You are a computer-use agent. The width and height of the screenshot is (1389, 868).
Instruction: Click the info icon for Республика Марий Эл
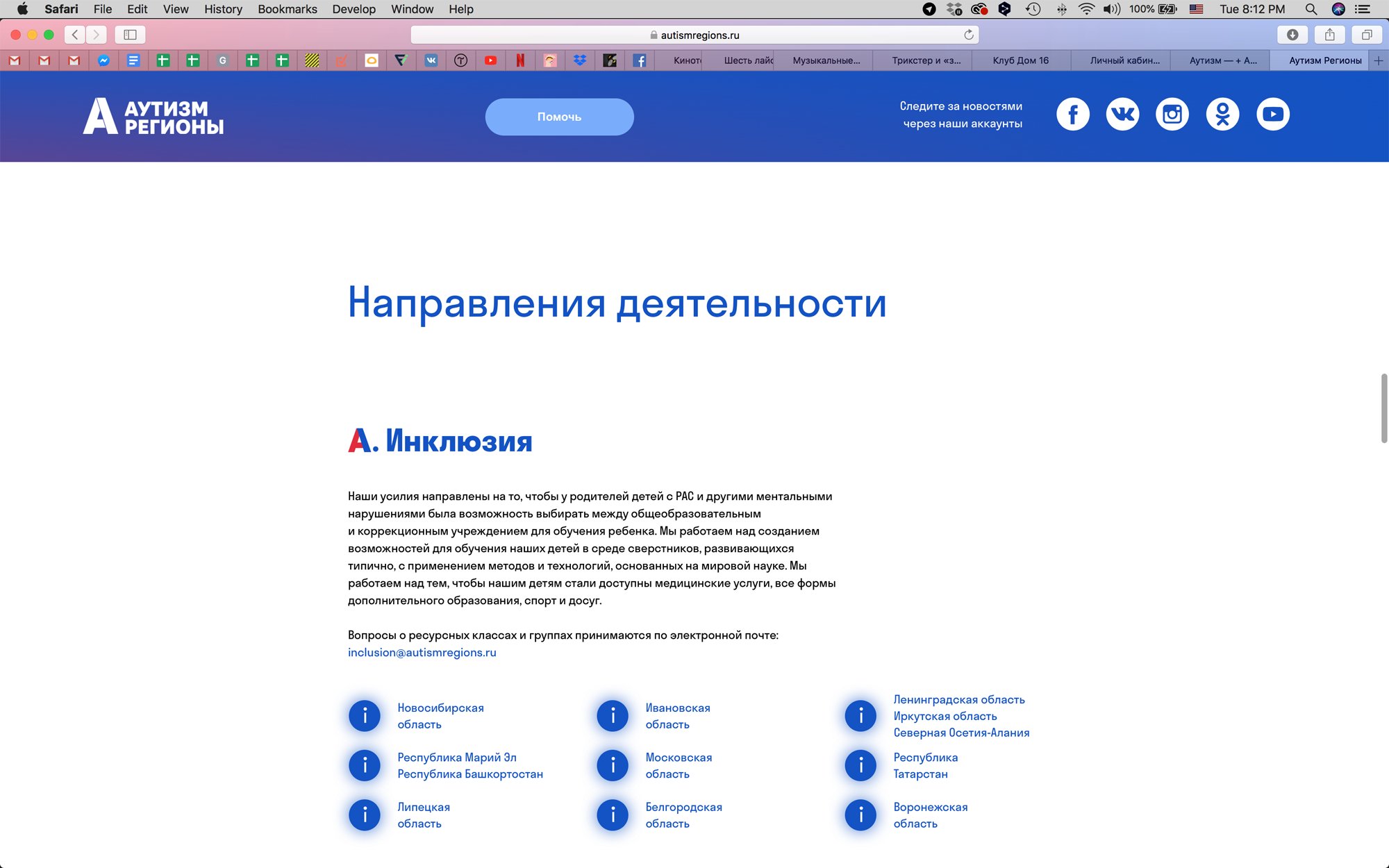pyautogui.click(x=365, y=765)
